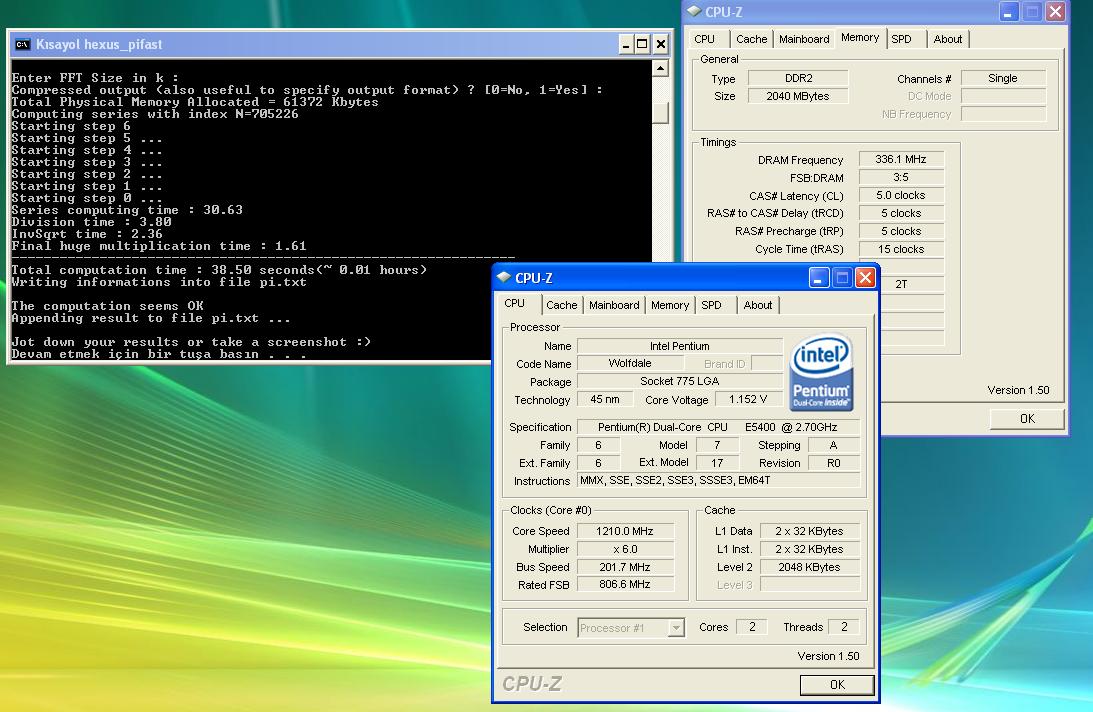Click the 336.1 MHz DRAM frequency value

pos(901,159)
